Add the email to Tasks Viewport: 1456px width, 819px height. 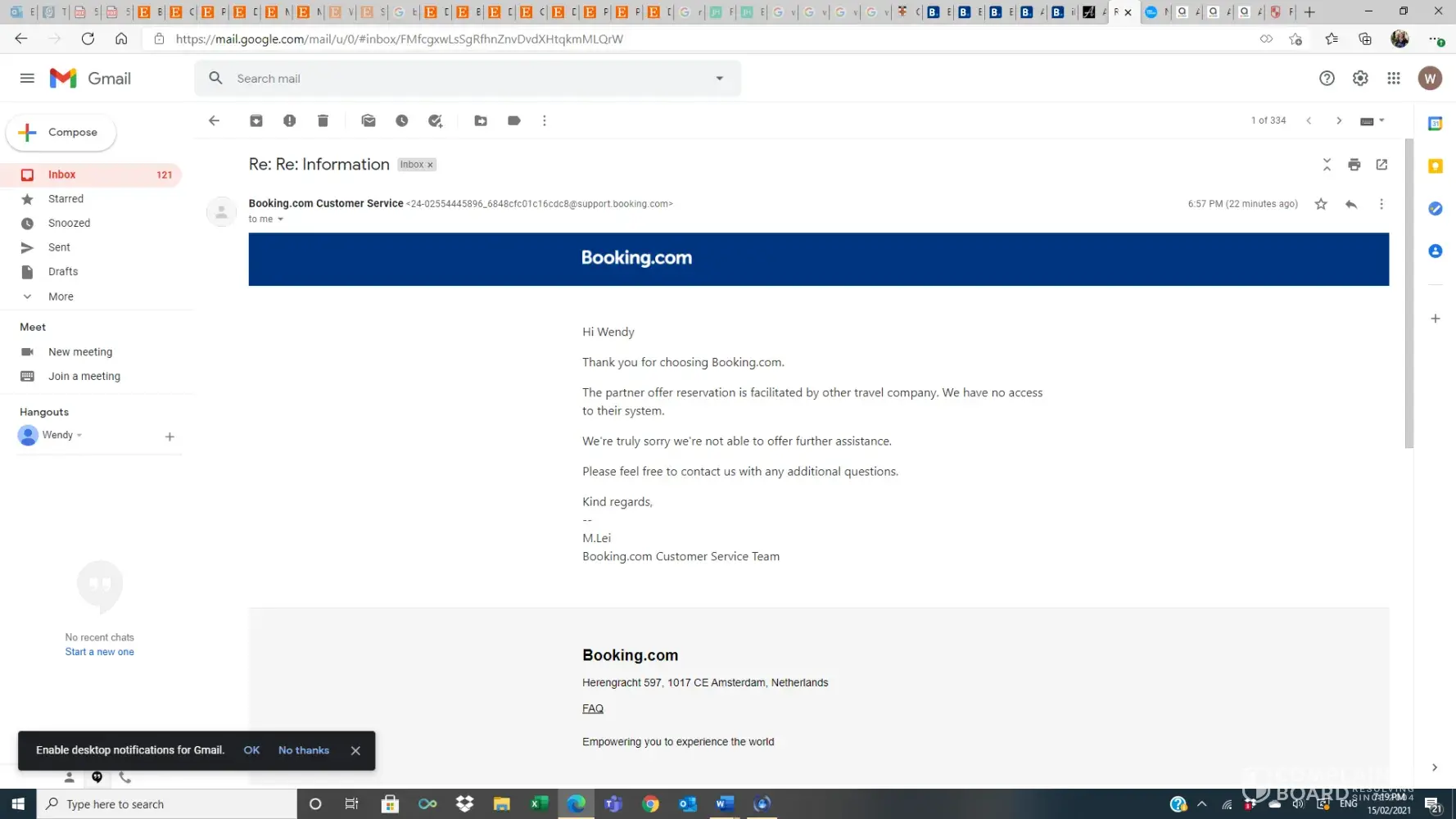click(x=436, y=120)
